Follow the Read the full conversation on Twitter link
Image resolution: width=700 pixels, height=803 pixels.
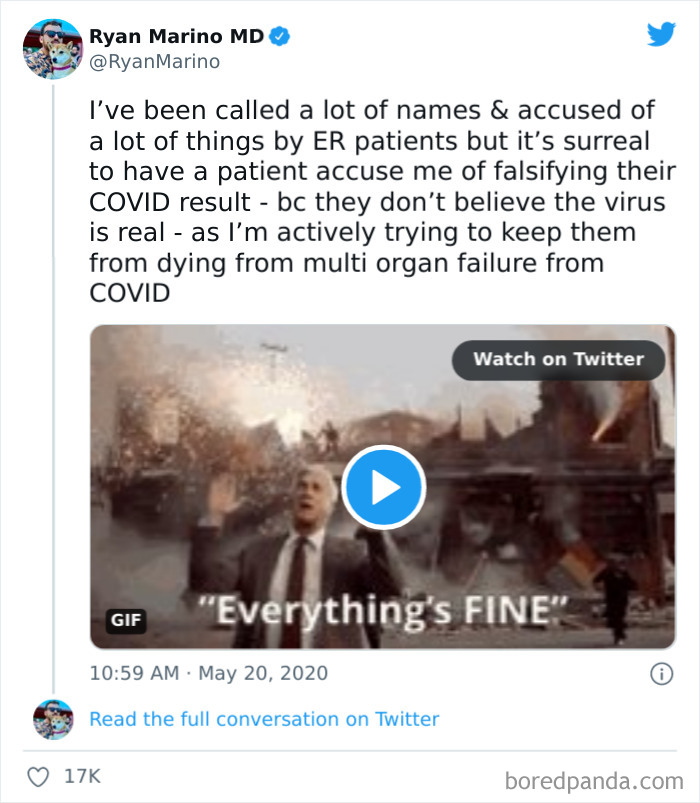click(264, 719)
